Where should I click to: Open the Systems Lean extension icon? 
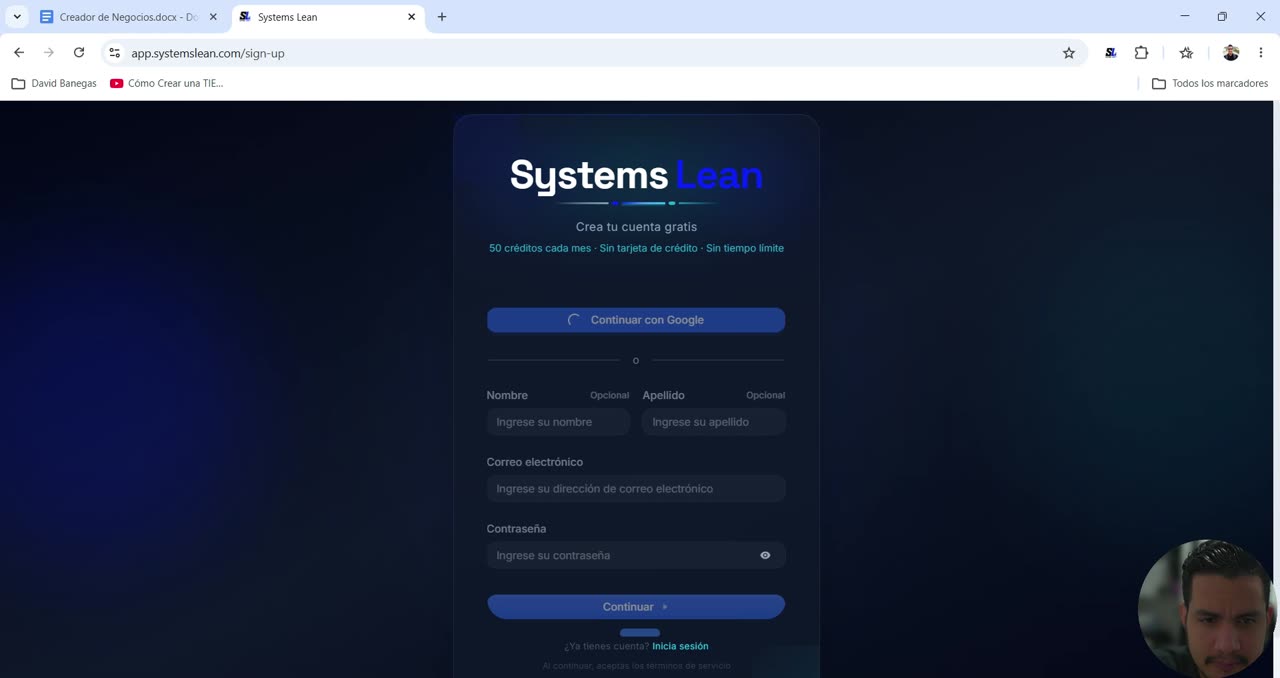coord(1110,53)
